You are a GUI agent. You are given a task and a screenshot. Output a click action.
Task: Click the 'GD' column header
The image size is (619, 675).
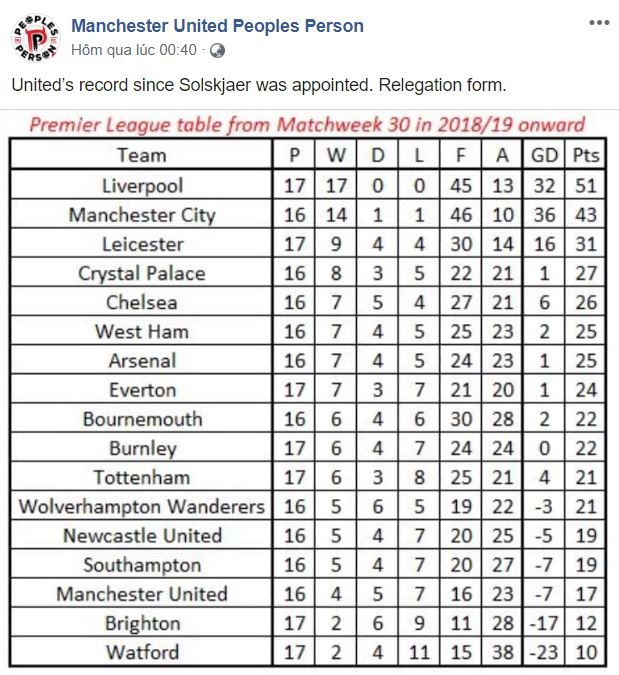[546, 155]
